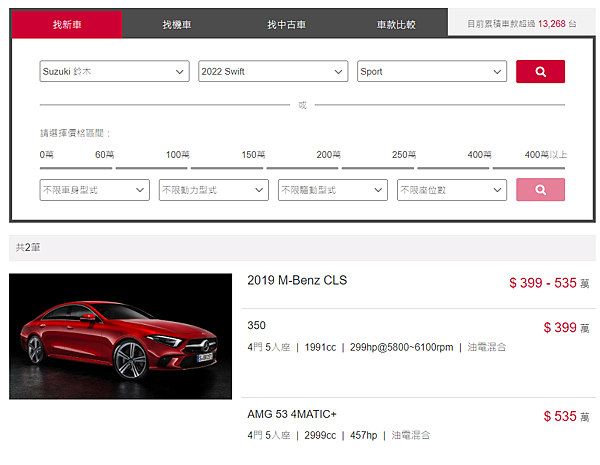Click the $ 399 萬 price

click(566, 328)
